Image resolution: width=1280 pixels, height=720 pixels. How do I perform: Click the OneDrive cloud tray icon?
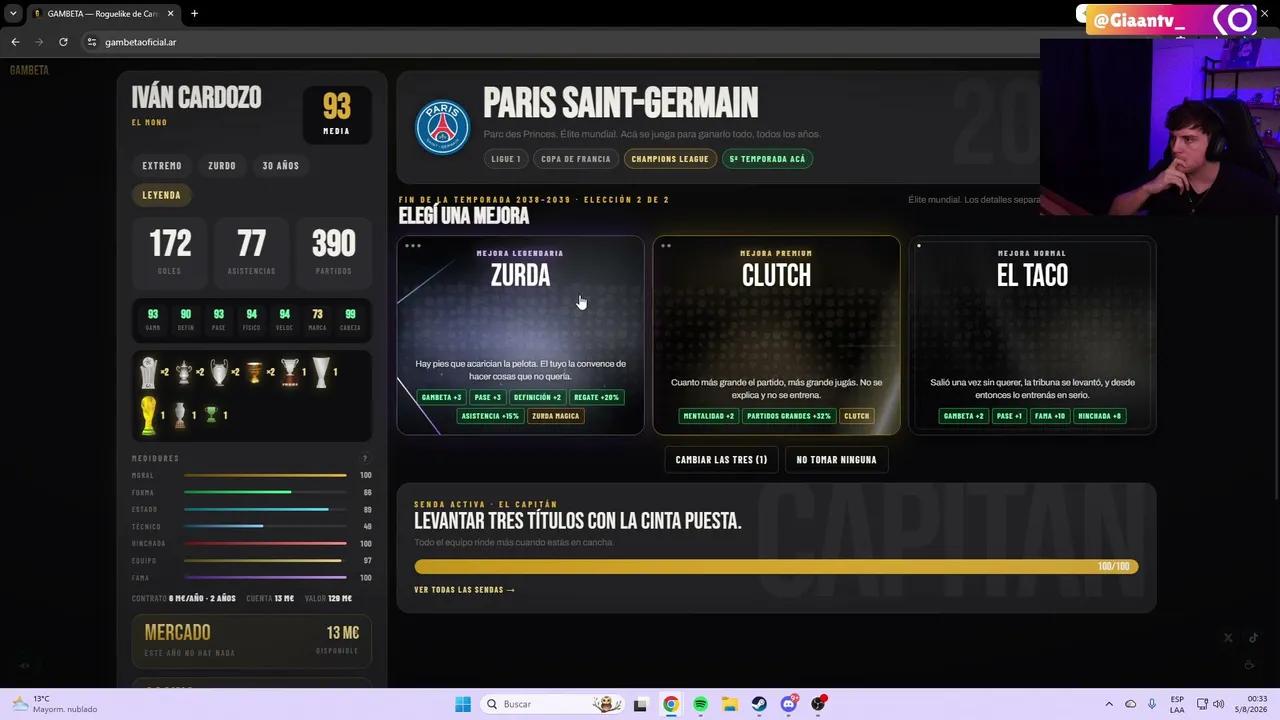1130,704
